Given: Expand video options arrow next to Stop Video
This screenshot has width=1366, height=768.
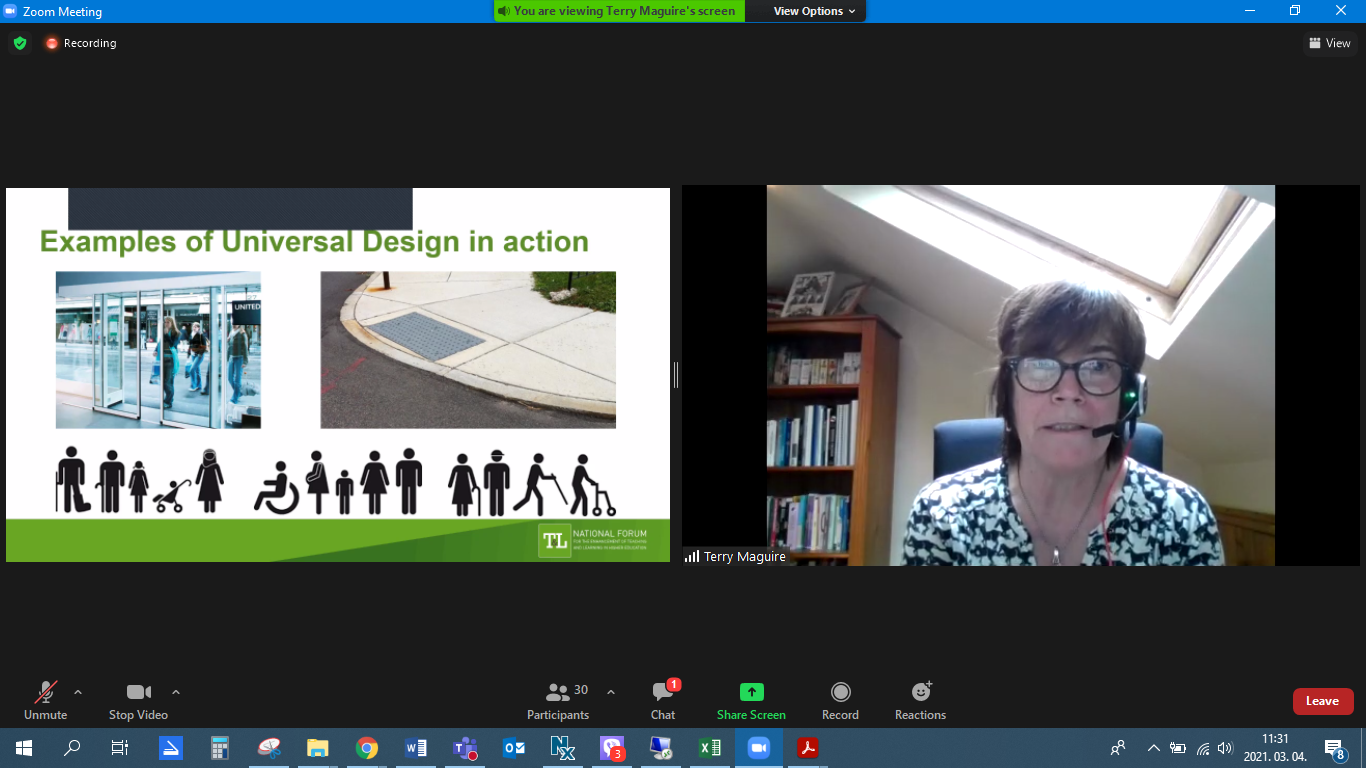Looking at the screenshot, I should (176, 692).
